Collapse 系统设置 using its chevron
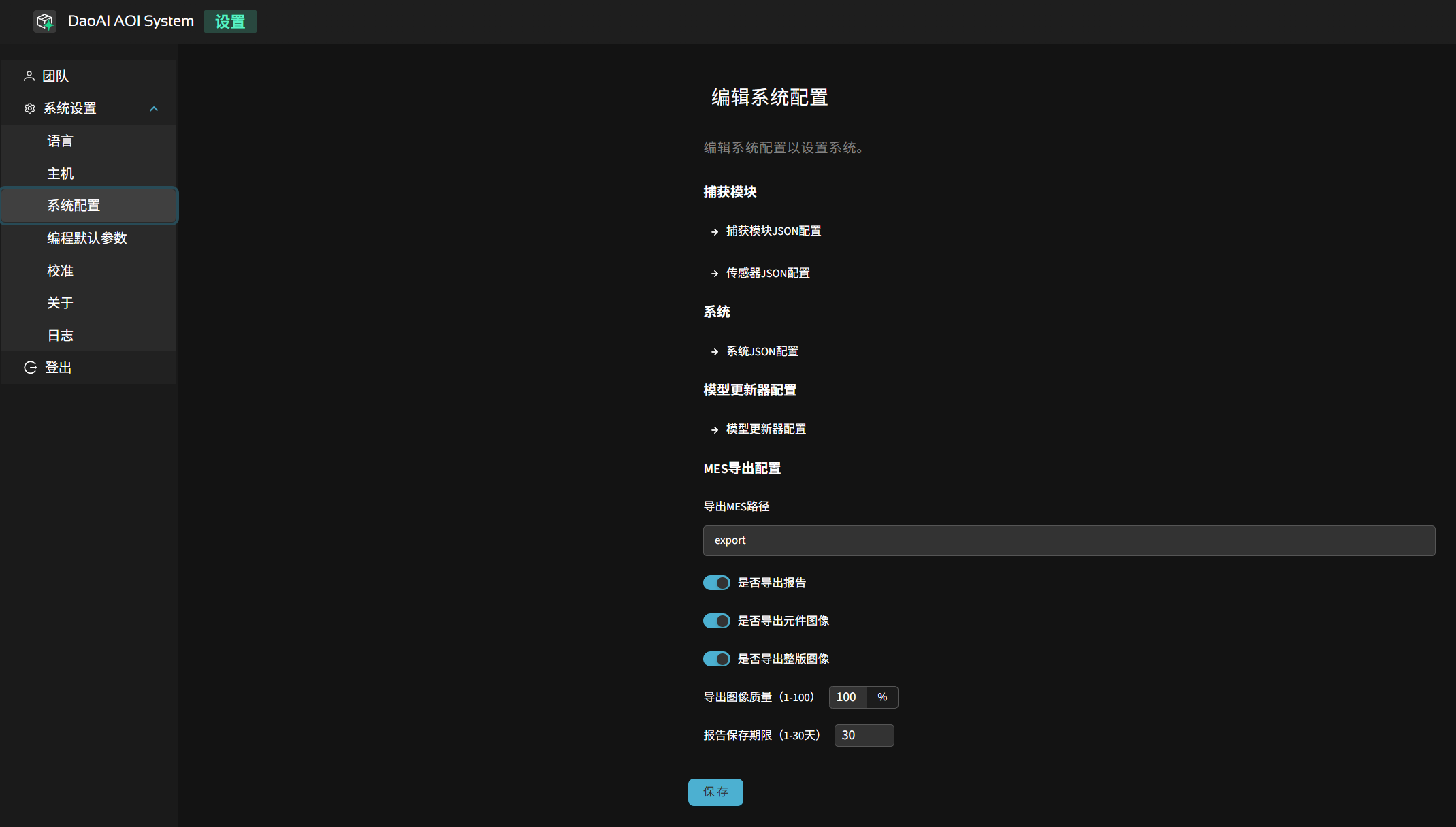Image resolution: width=1456 pixels, height=827 pixels. tap(154, 109)
